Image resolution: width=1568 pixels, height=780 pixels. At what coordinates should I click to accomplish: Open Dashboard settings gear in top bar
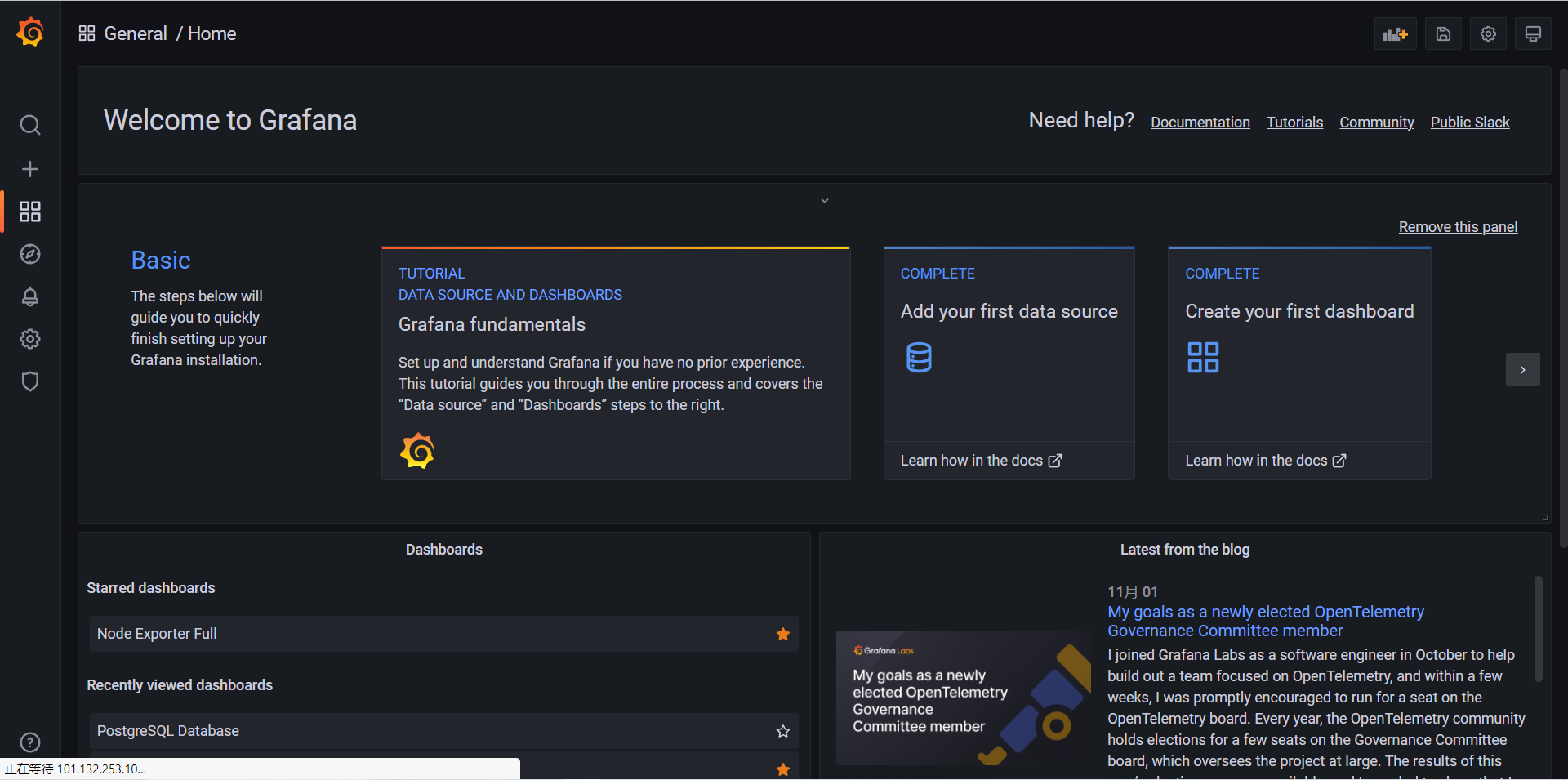pyautogui.click(x=1488, y=34)
